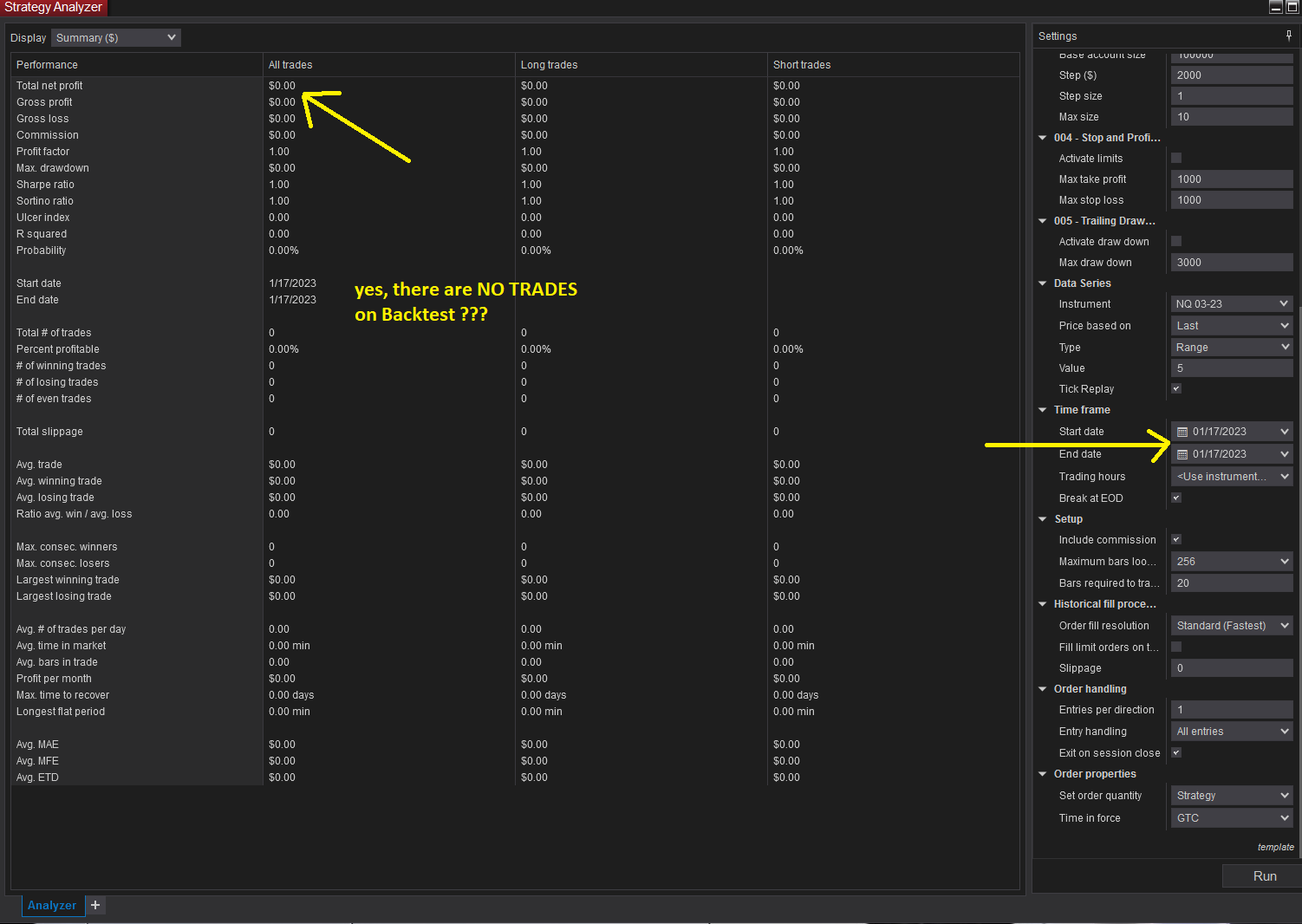Maximize the Strategy Analyzer window
This screenshot has width=1302, height=924.
pyautogui.click(x=1292, y=7)
